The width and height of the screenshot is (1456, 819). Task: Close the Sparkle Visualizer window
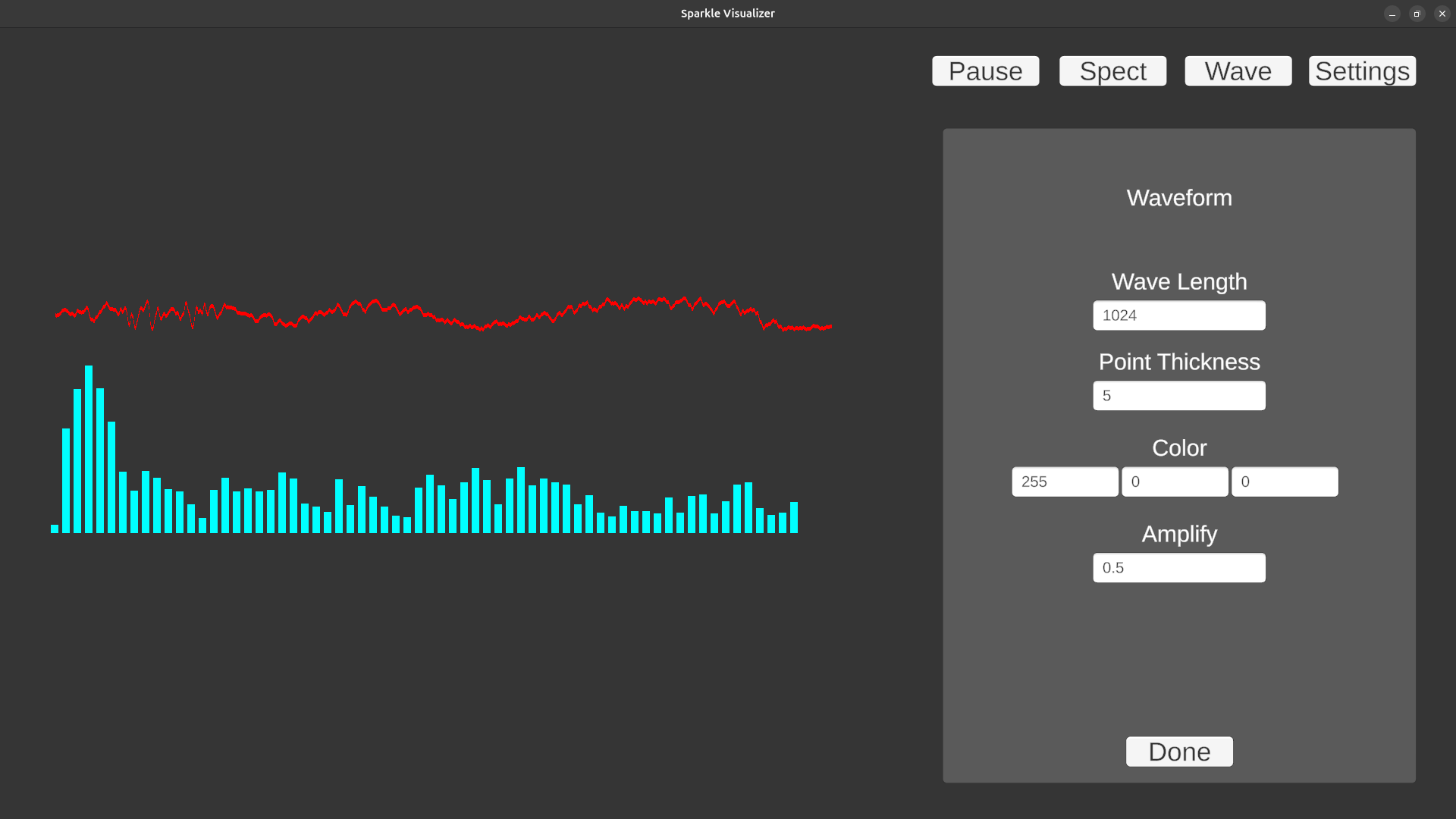point(1442,14)
